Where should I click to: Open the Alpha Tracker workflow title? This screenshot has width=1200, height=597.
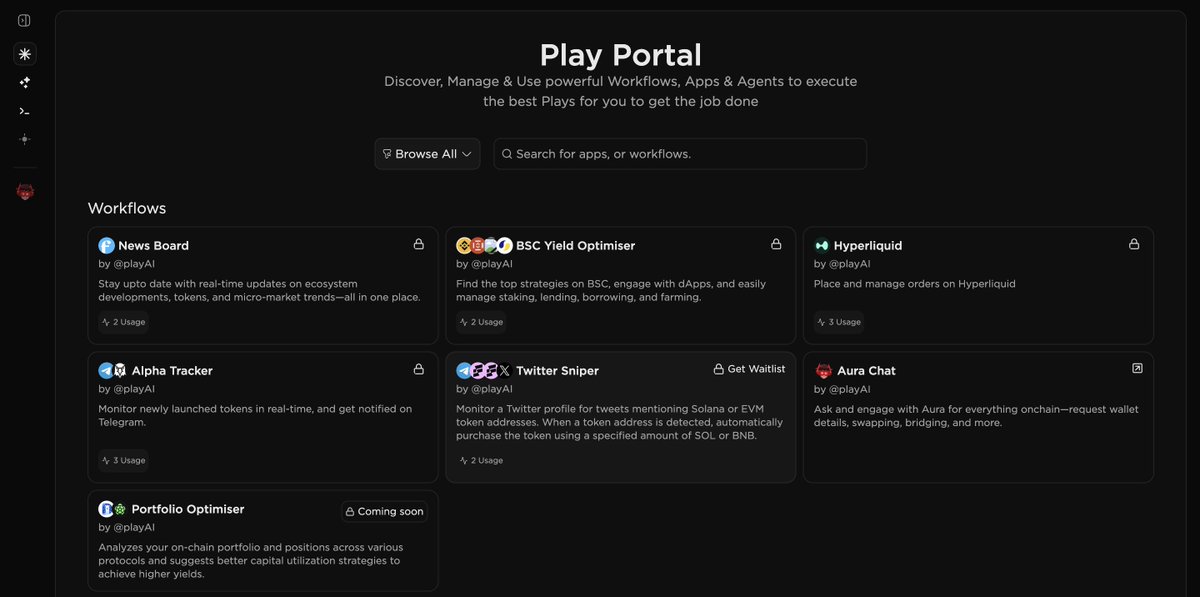[172, 370]
